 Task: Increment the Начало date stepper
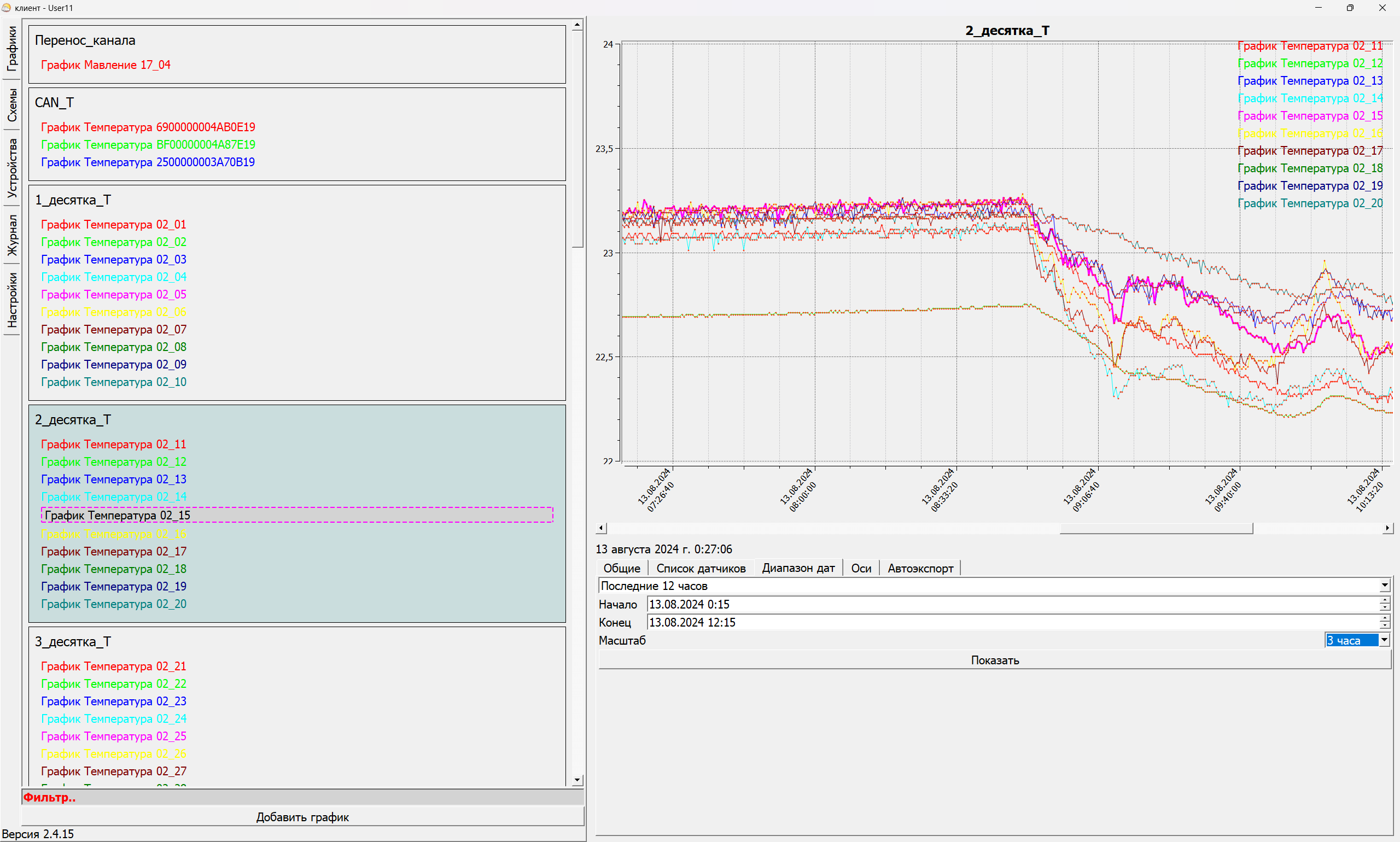click(1385, 600)
